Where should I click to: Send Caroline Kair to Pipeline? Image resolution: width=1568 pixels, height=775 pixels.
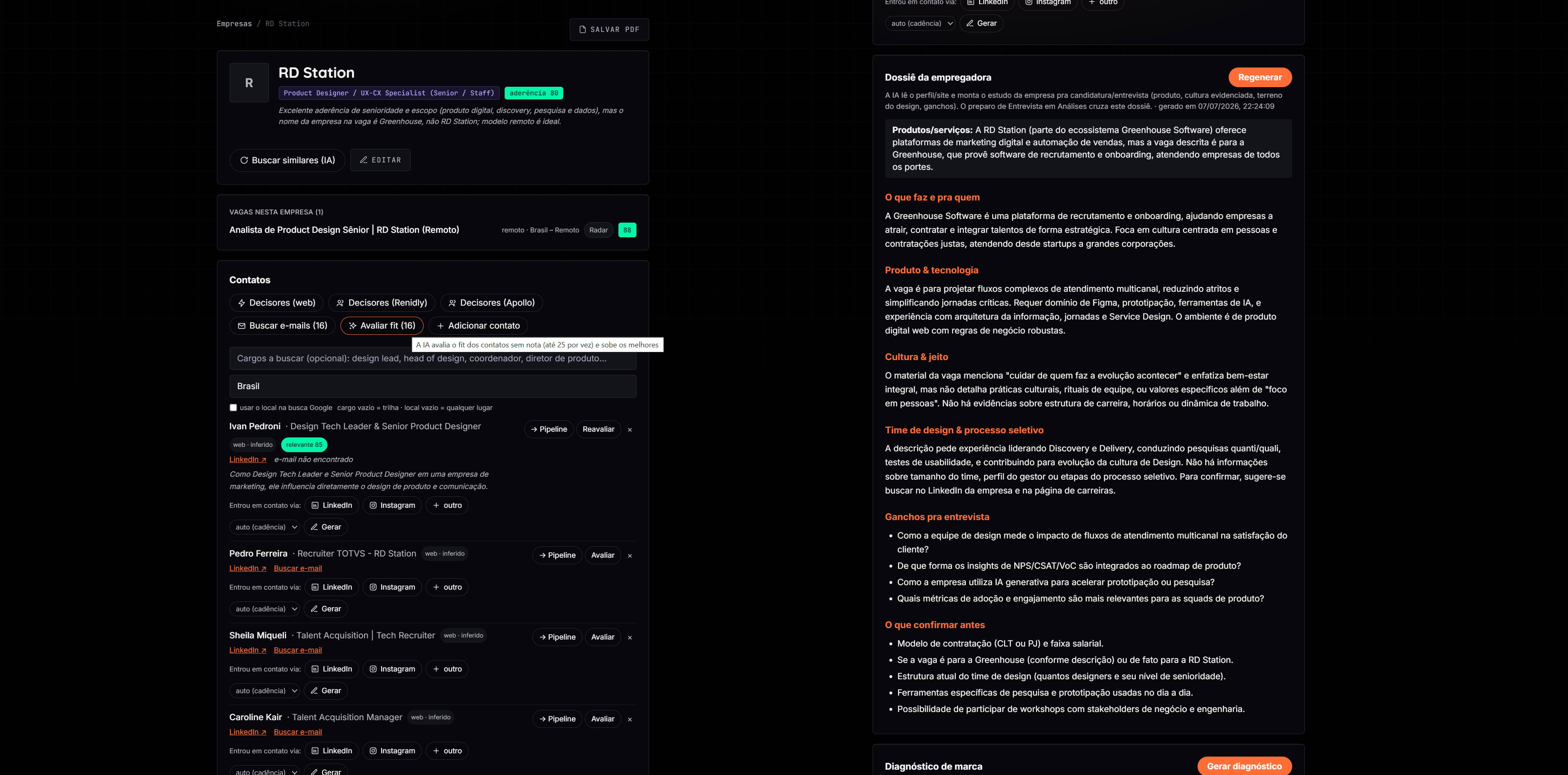557,719
